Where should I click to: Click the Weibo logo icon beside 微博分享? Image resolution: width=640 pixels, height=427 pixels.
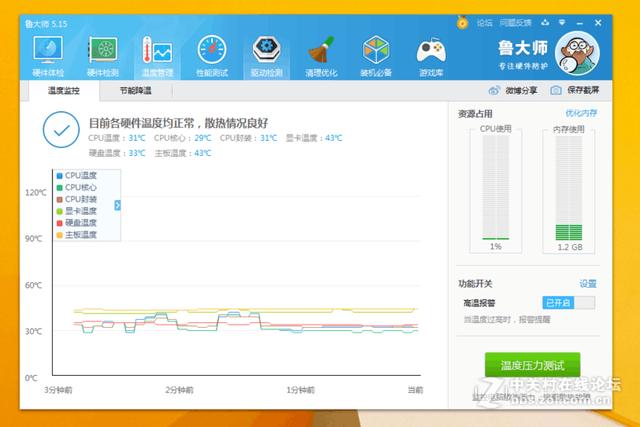point(494,90)
